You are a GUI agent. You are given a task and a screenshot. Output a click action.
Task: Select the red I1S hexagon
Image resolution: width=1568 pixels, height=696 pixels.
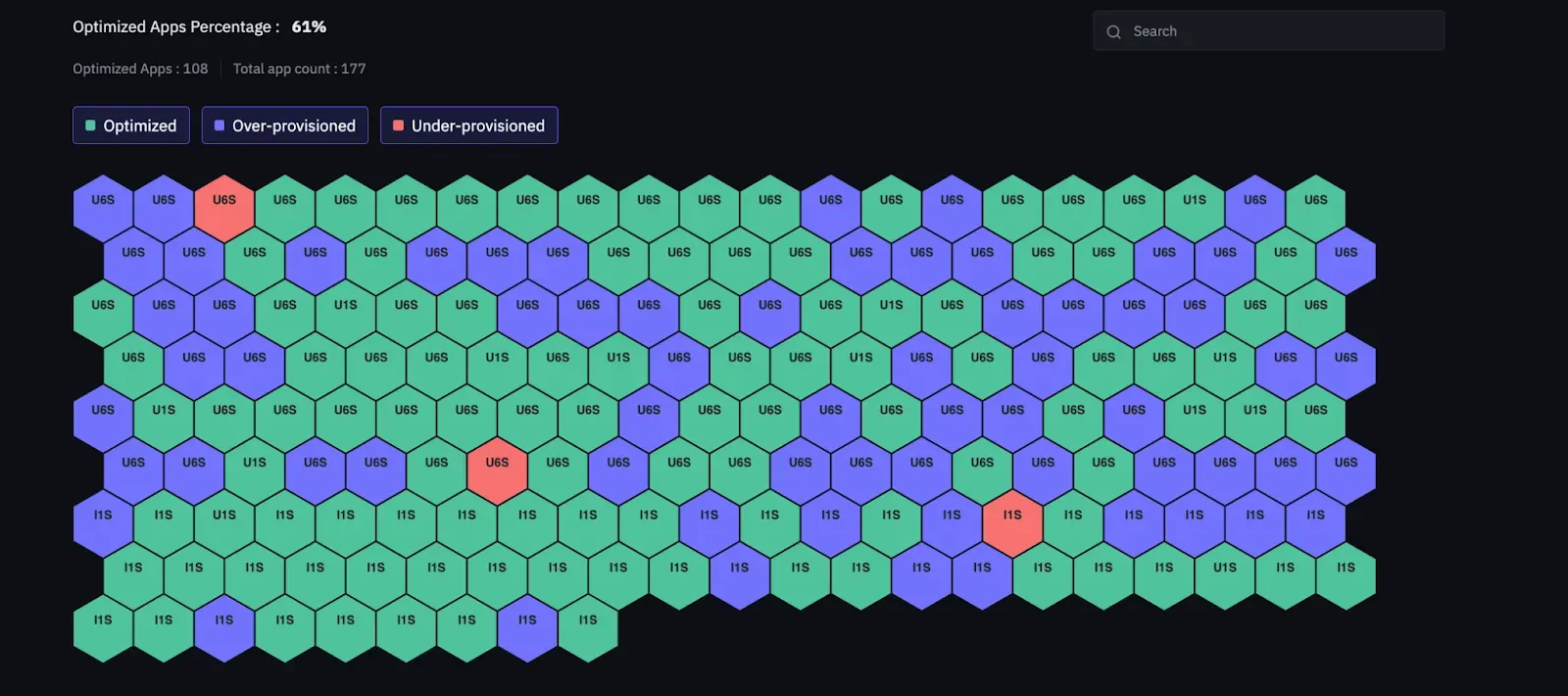click(x=1012, y=523)
